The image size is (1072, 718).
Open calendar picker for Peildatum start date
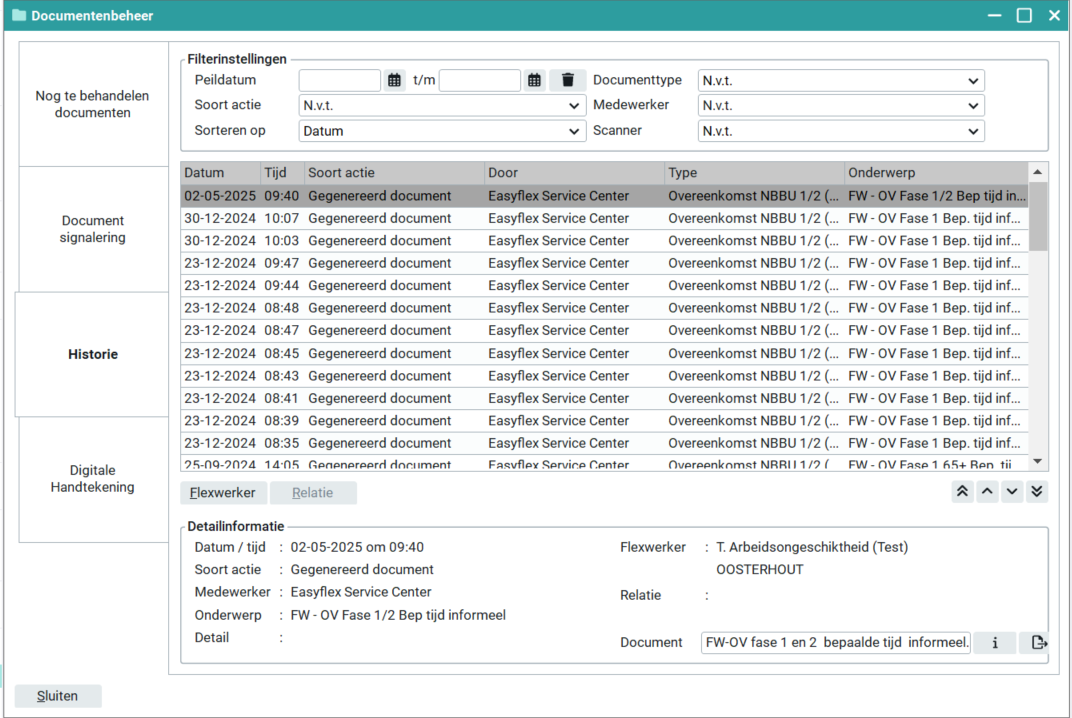click(394, 81)
